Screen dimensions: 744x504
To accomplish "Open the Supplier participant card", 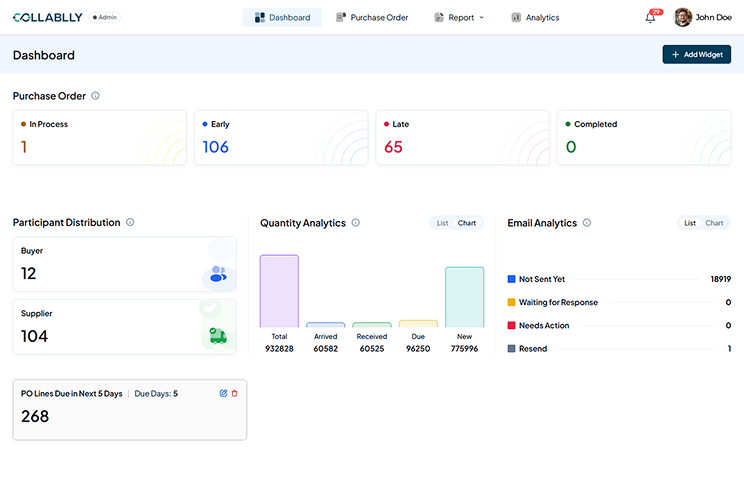I will point(124,326).
